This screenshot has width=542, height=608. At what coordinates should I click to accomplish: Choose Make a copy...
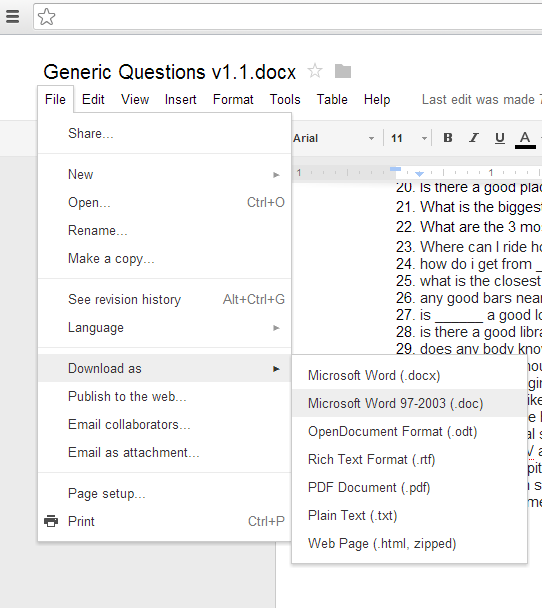point(165,258)
